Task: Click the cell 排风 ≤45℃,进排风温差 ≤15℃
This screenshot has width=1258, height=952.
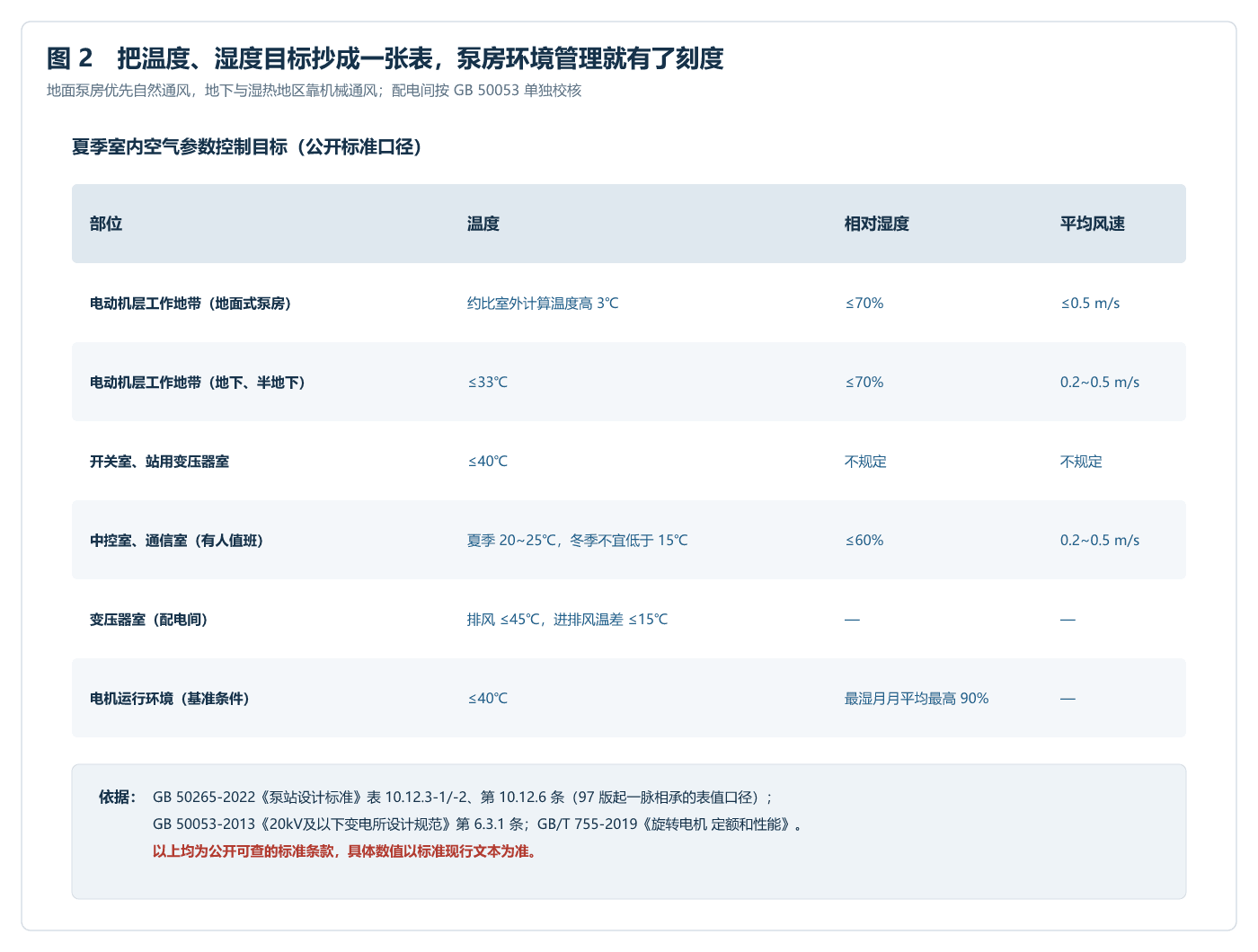Action: [x=568, y=620]
